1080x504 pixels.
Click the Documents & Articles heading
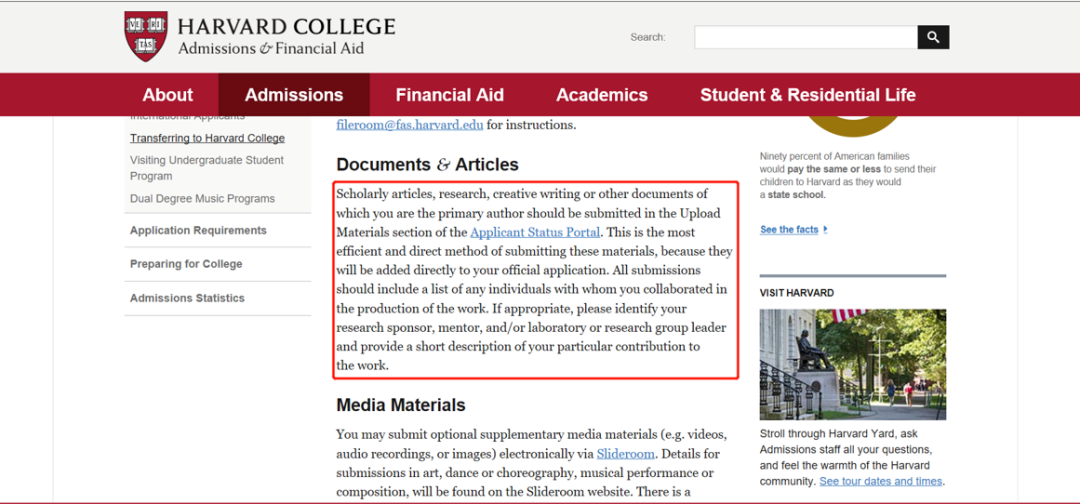point(427,165)
